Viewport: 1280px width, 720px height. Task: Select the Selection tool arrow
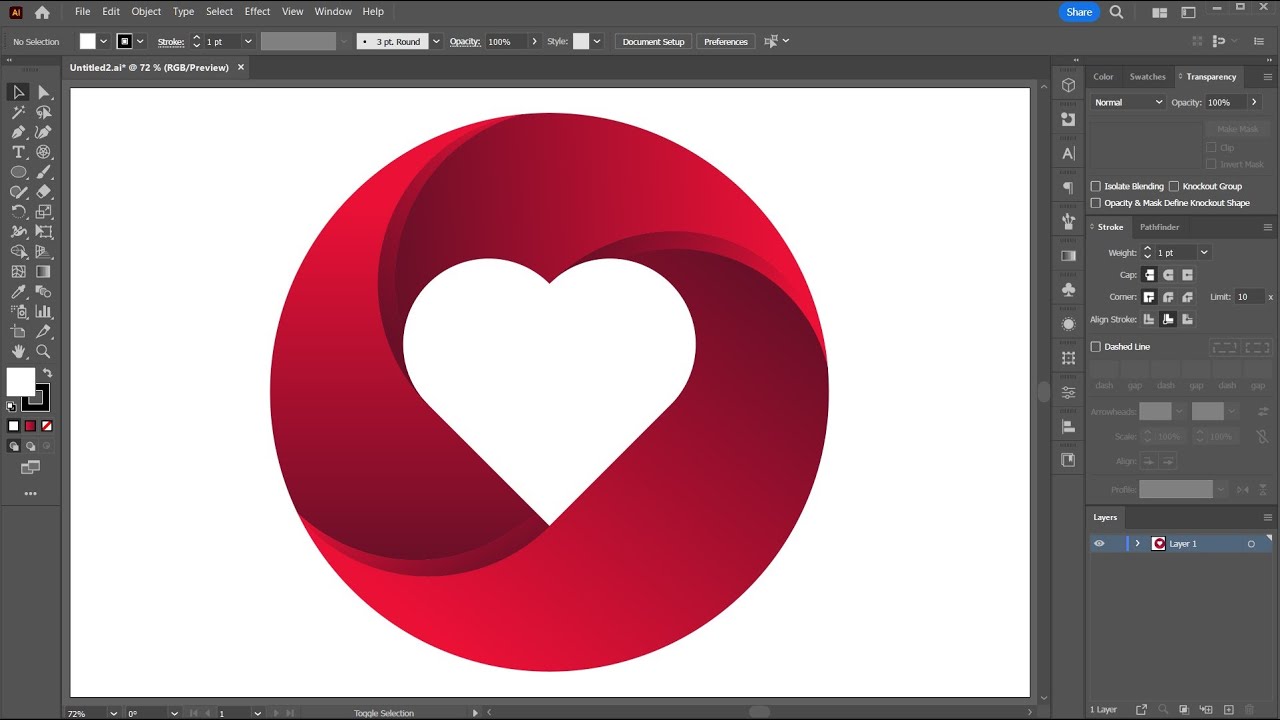[x=18, y=92]
